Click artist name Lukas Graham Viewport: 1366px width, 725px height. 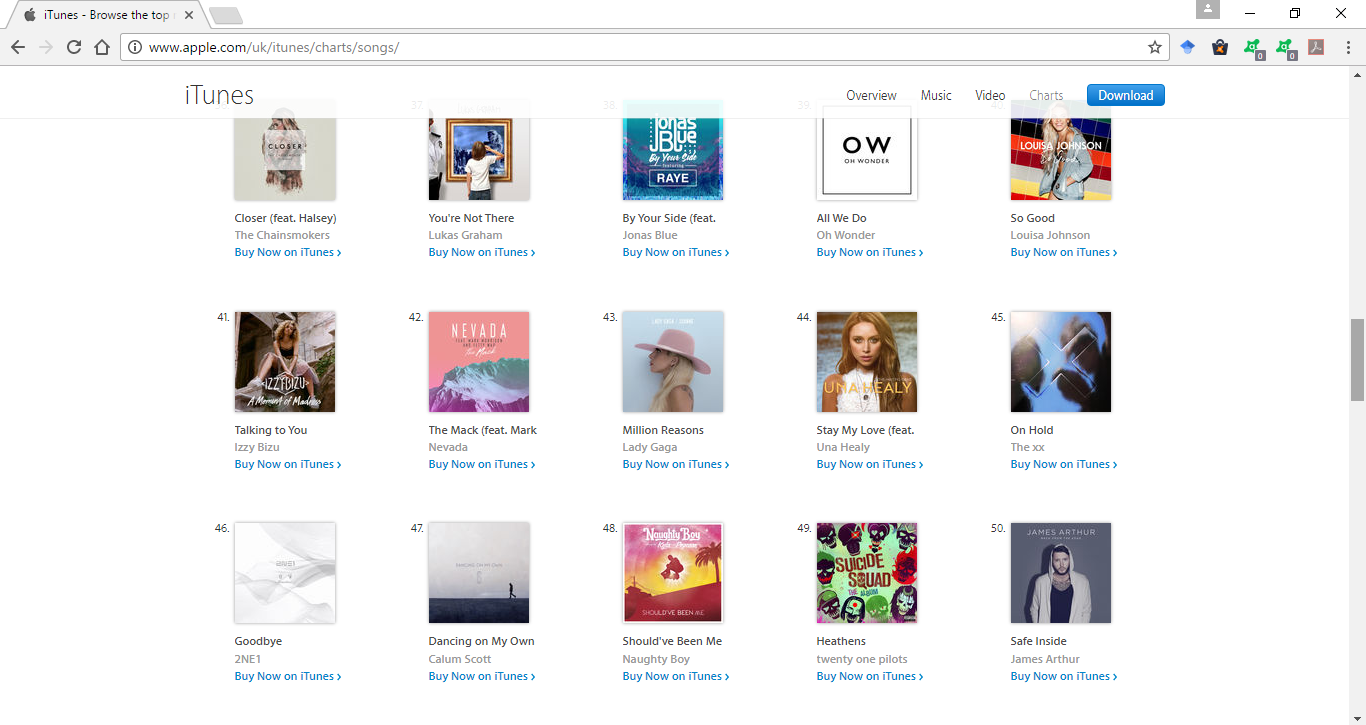point(465,235)
